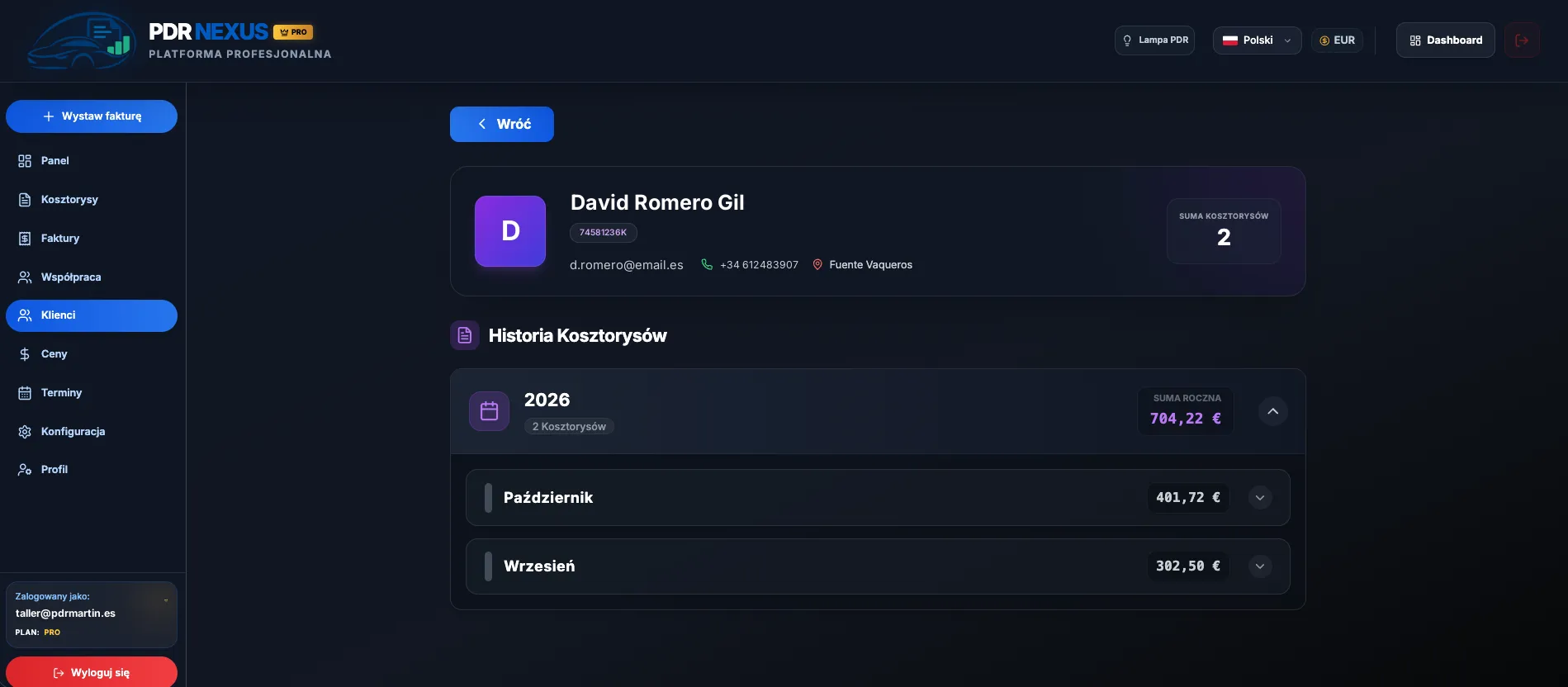Image resolution: width=1568 pixels, height=687 pixels.
Task: Click the PDR Nexus car logo
Action: [x=80, y=40]
